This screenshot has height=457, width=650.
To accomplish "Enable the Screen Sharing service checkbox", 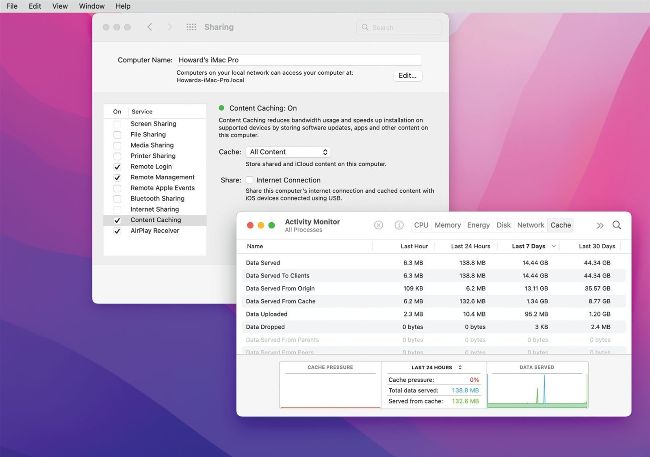I will pos(117,124).
